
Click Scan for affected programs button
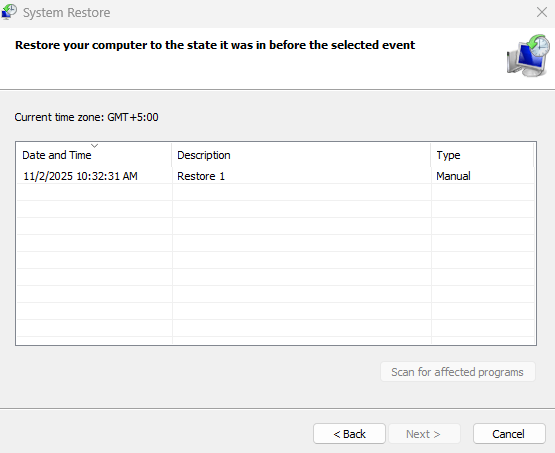point(458,372)
